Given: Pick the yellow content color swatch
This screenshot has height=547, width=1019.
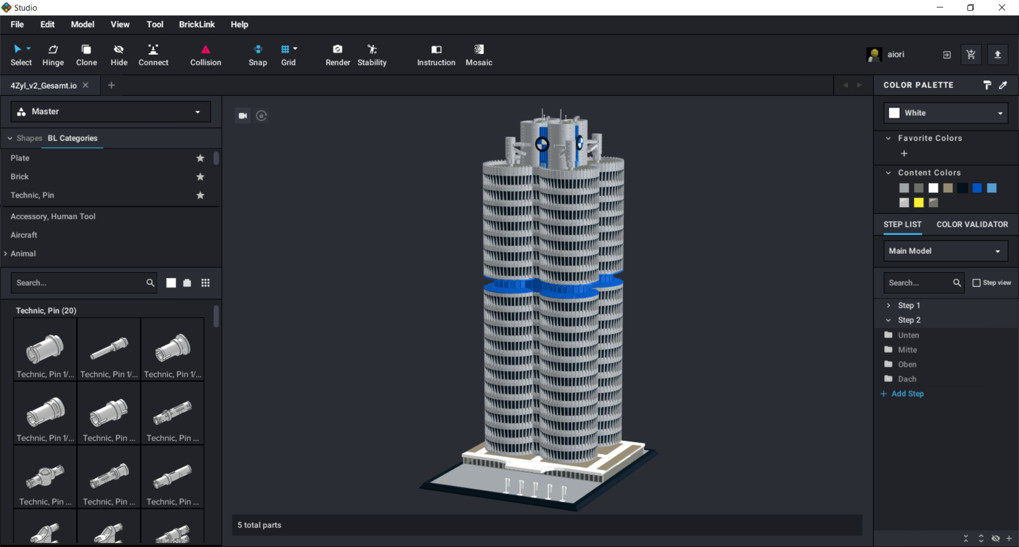Looking at the screenshot, I should pyautogui.click(x=918, y=203).
